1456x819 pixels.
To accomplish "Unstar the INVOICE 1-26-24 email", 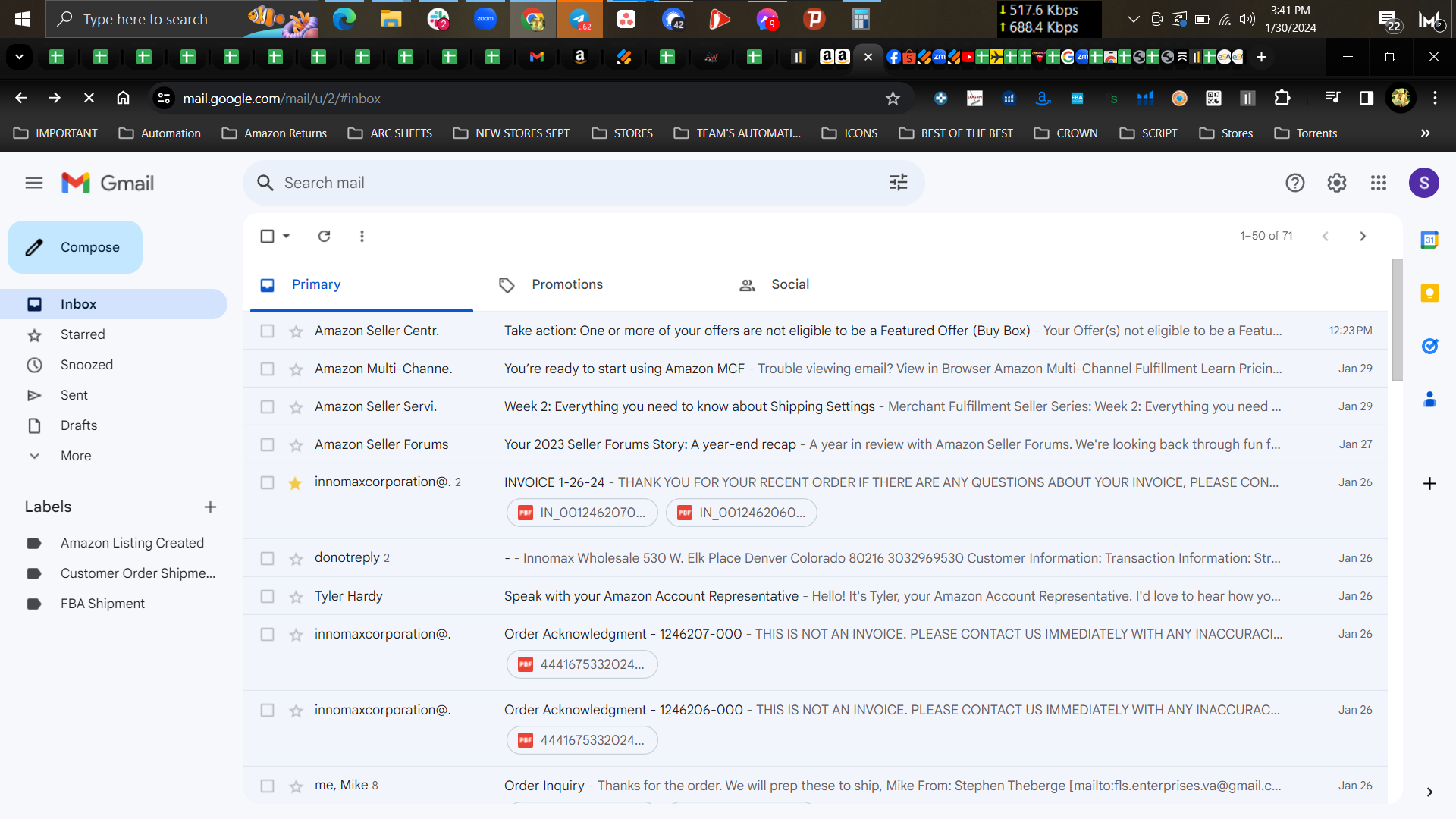I will 296,483.
